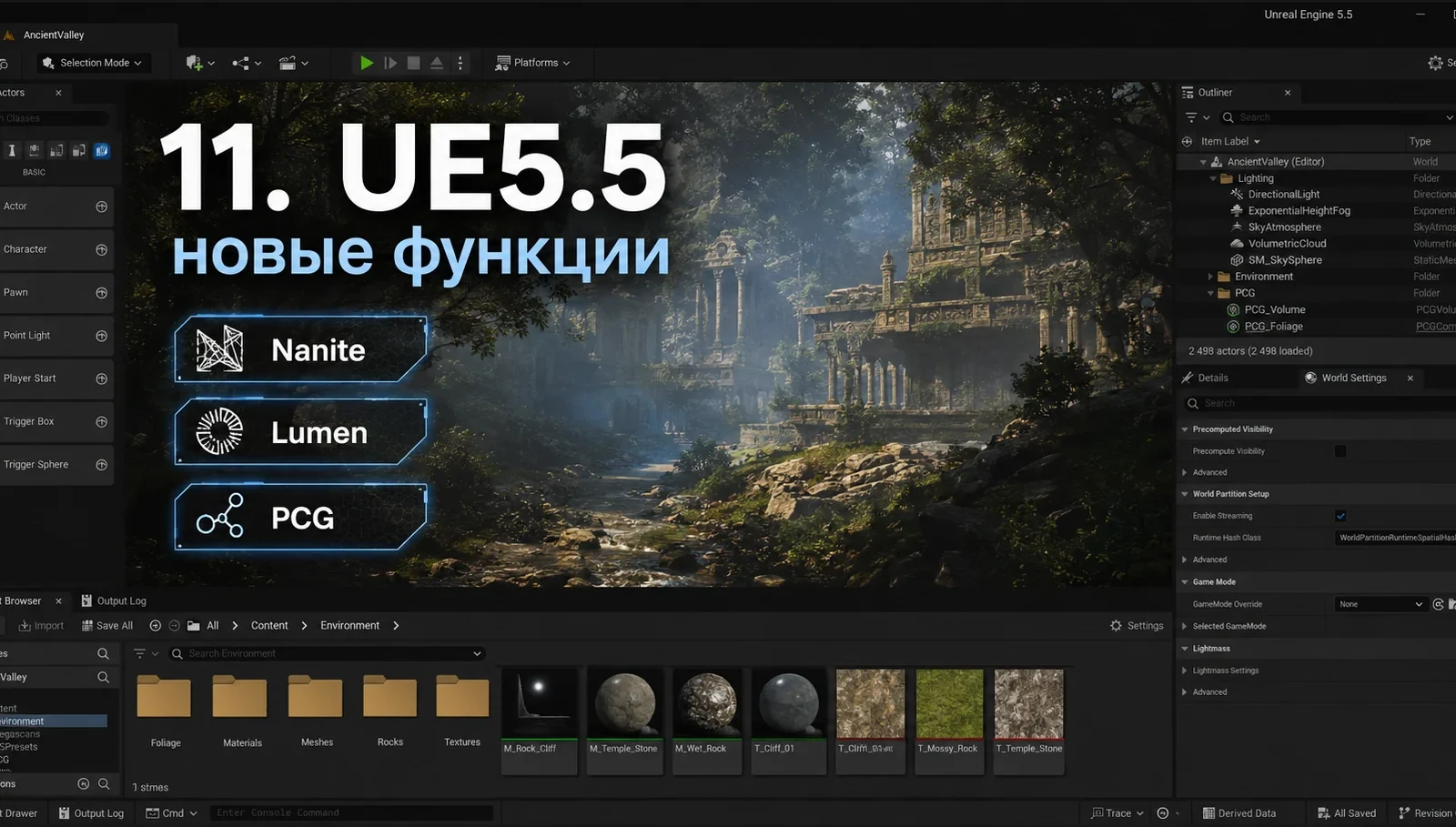Expand the Selected GameMode section
Screen dimensions: 1456x827
point(1185,627)
